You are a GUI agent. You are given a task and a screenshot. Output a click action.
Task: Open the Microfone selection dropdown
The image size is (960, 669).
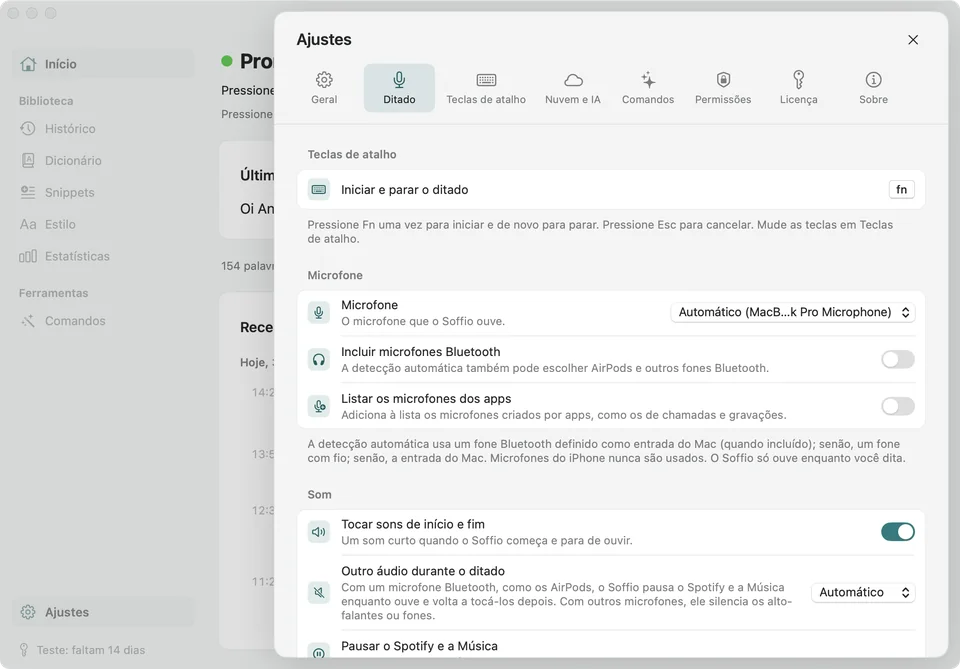point(793,312)
